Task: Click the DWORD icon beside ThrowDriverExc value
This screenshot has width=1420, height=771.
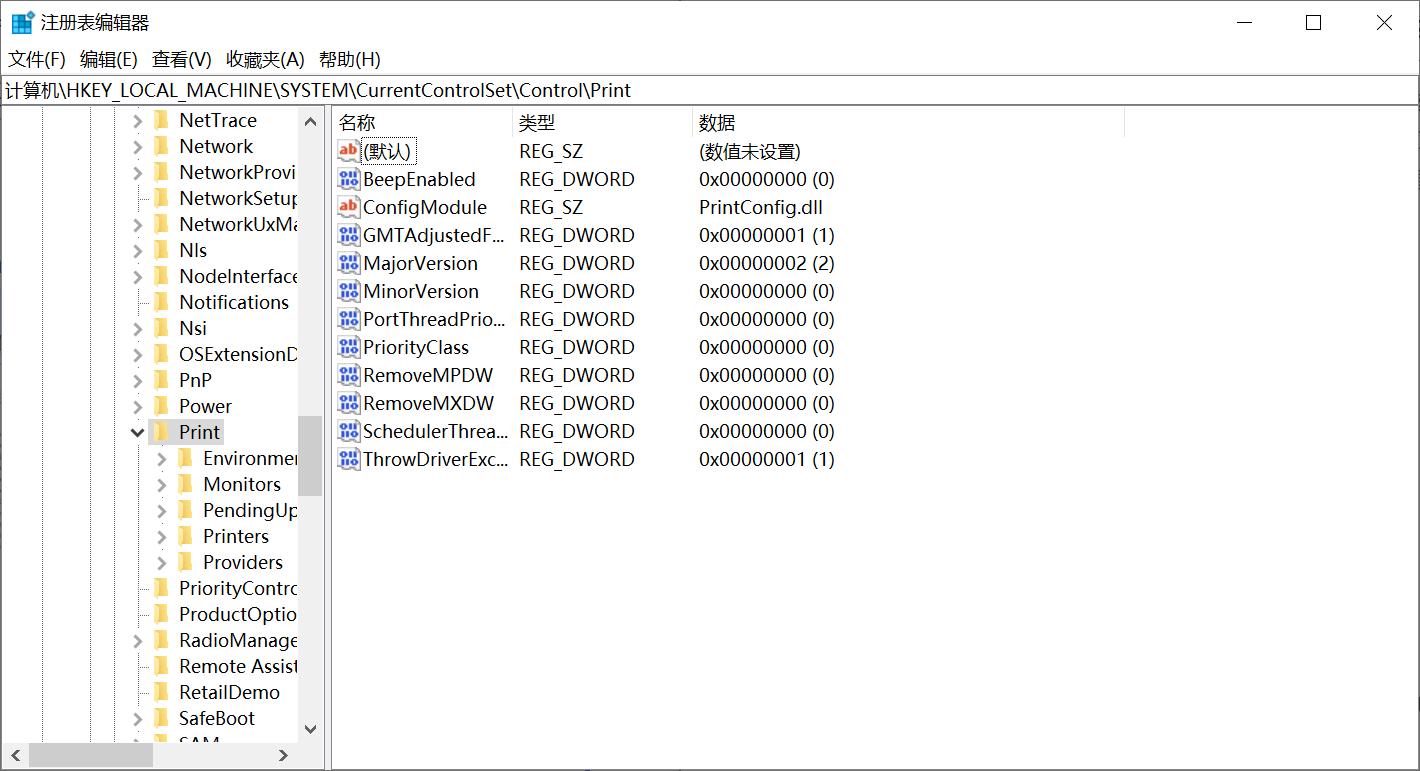Action: (347, 459)
